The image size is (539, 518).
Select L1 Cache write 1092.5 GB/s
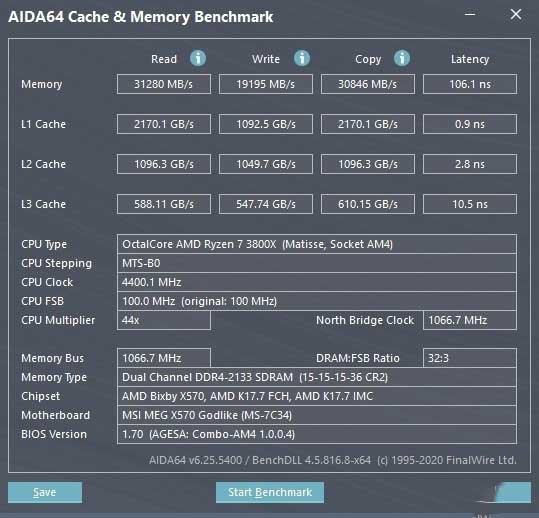pyautogui.click(x=266, y=124)
